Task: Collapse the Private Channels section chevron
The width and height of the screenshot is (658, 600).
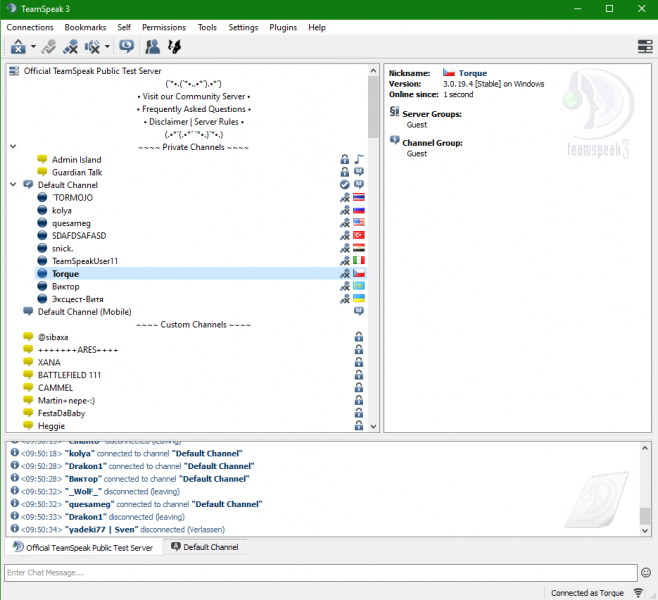Action: pos(13,146)
